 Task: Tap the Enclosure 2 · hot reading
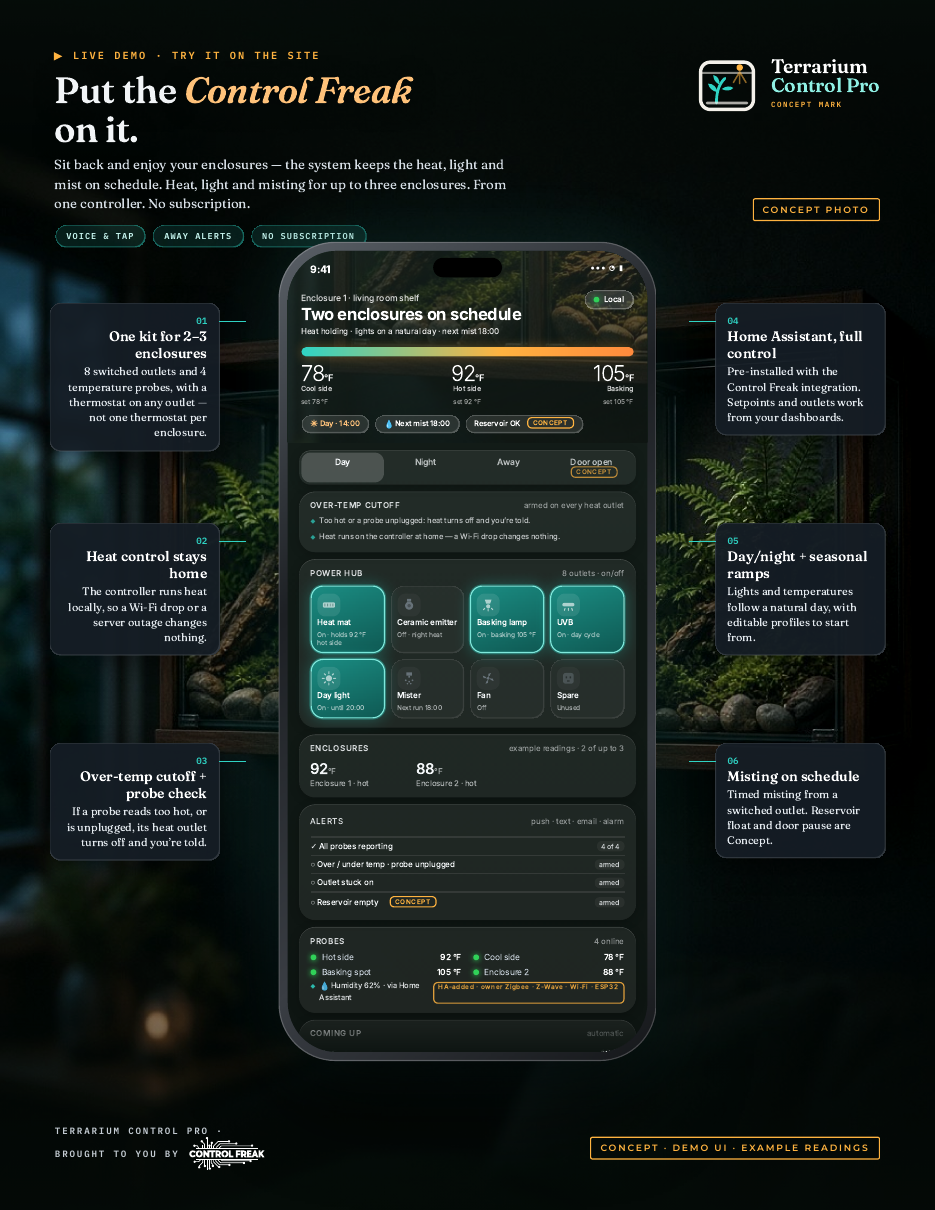click(446, 775)
